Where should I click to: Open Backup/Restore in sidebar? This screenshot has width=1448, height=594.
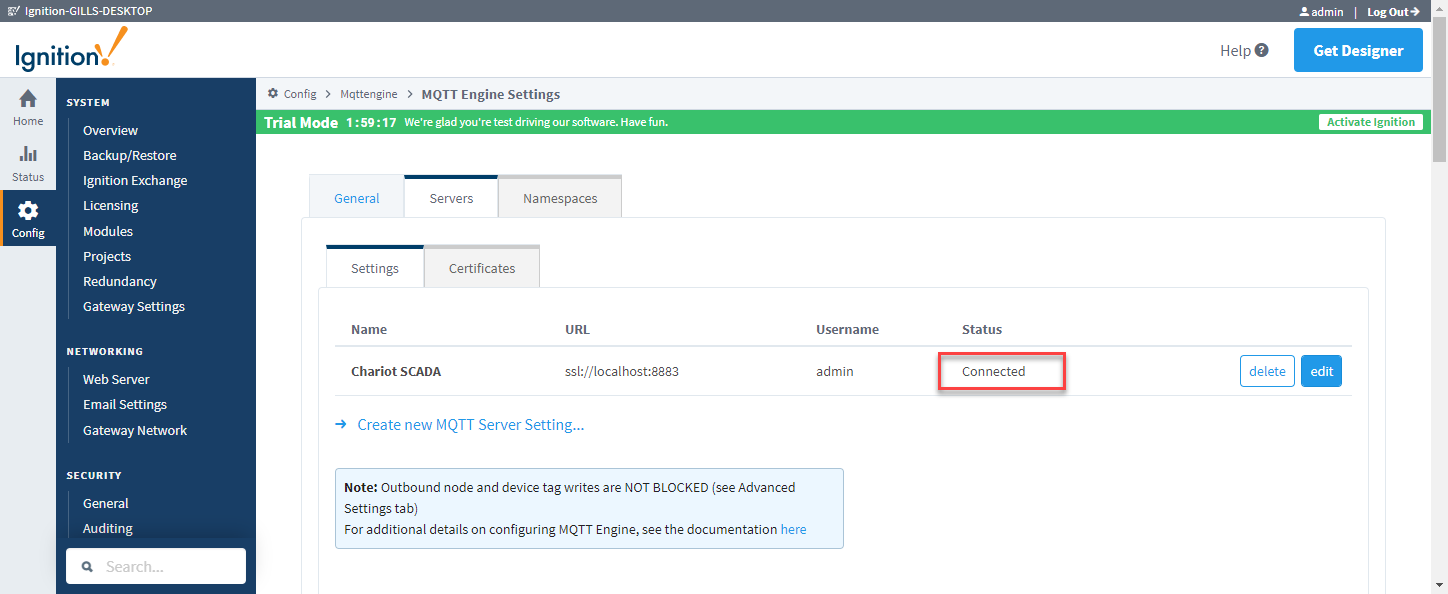(130, 155)
